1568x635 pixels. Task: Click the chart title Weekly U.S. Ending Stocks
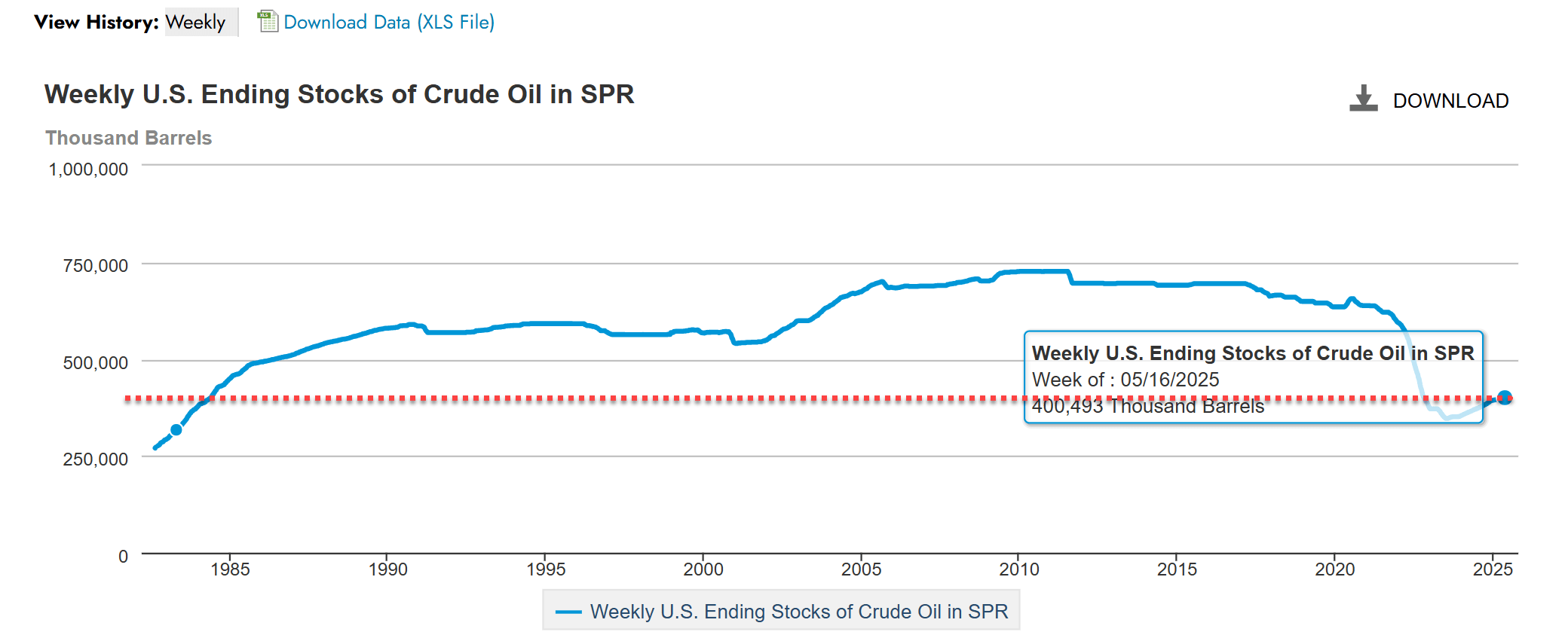click(339, 95)
